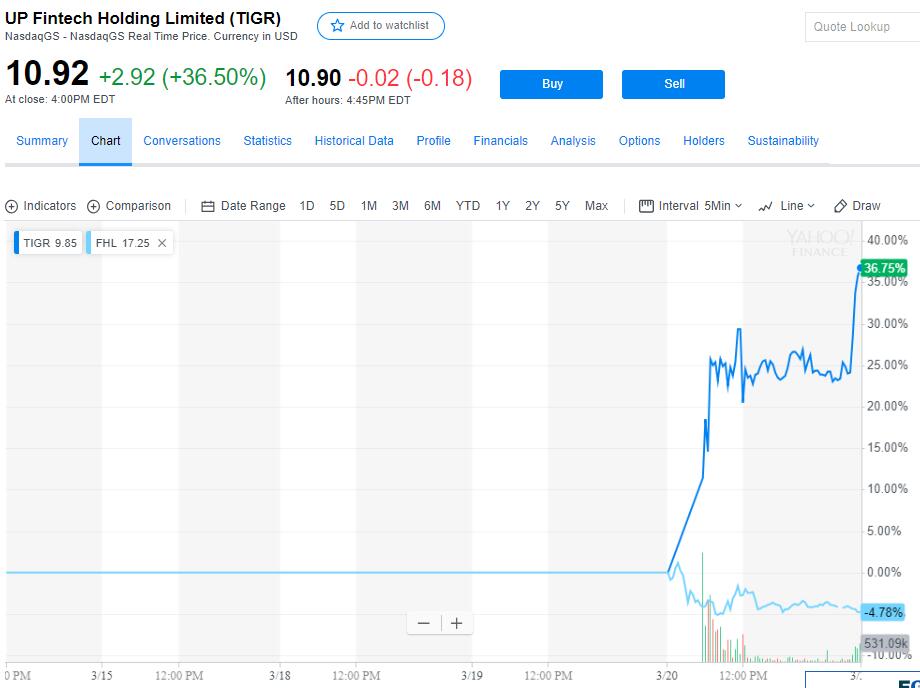This screenshot has width=920, height=688.
Task: Click the Interval ruler icon
Action: (646, 206)
